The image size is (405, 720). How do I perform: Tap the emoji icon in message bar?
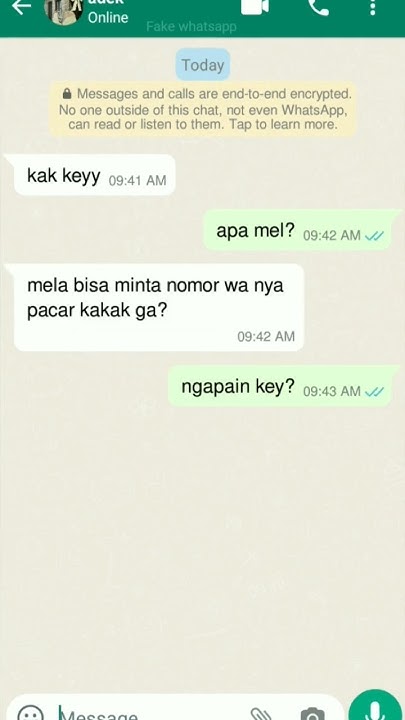coord(30,713)
